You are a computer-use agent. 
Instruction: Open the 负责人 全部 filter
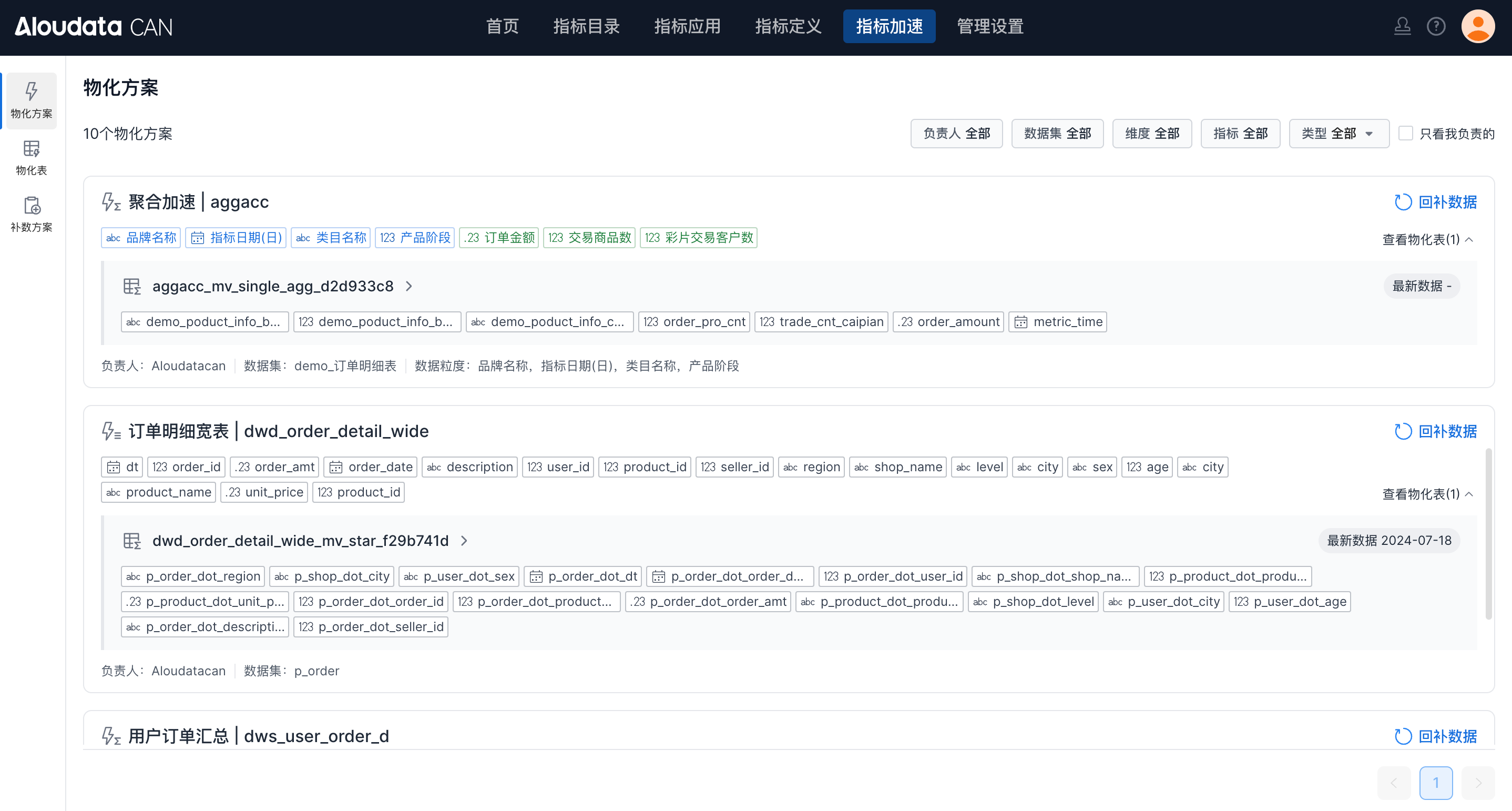pyautogui.click(x=956, y=133)
